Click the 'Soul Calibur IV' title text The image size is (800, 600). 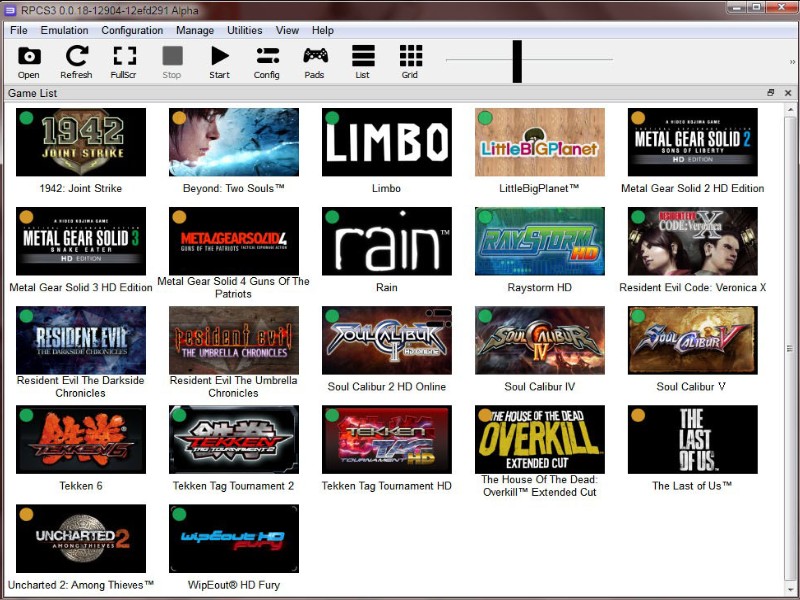coord(539,387)
